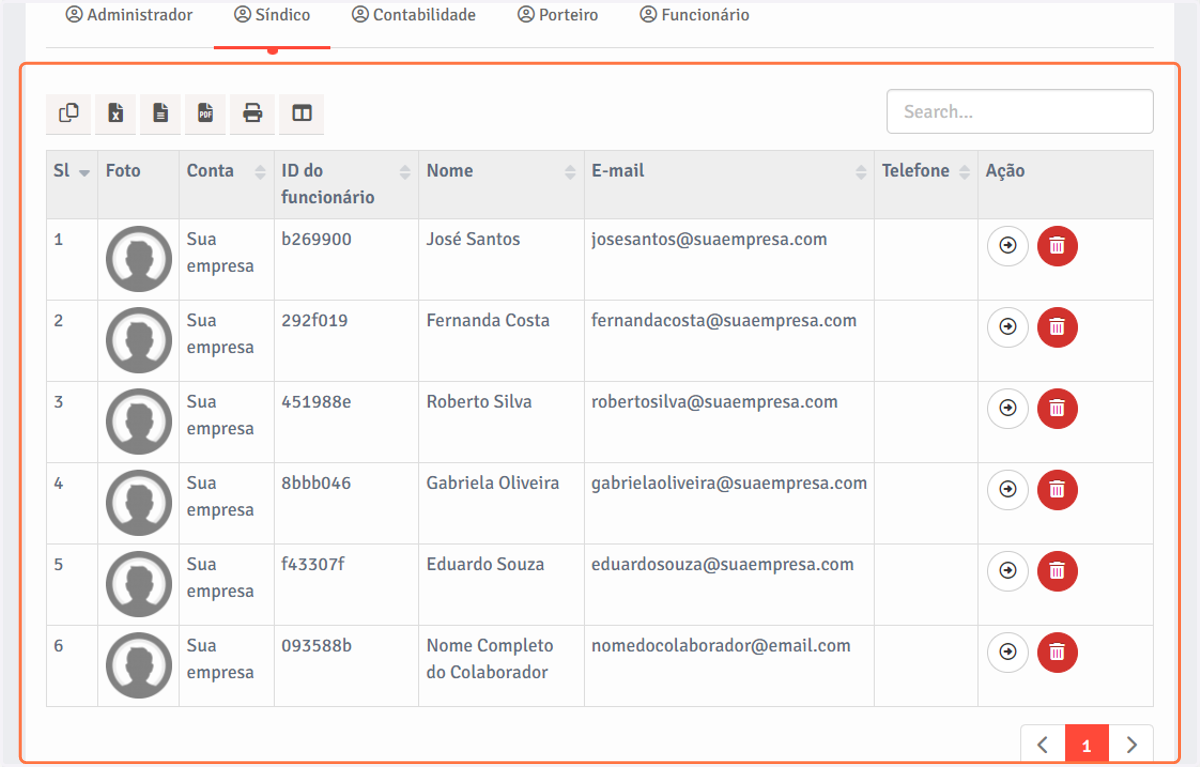Sort by ID do funcionário column
Viewport: 1200px width, 767px height.
tap(346, 184)
